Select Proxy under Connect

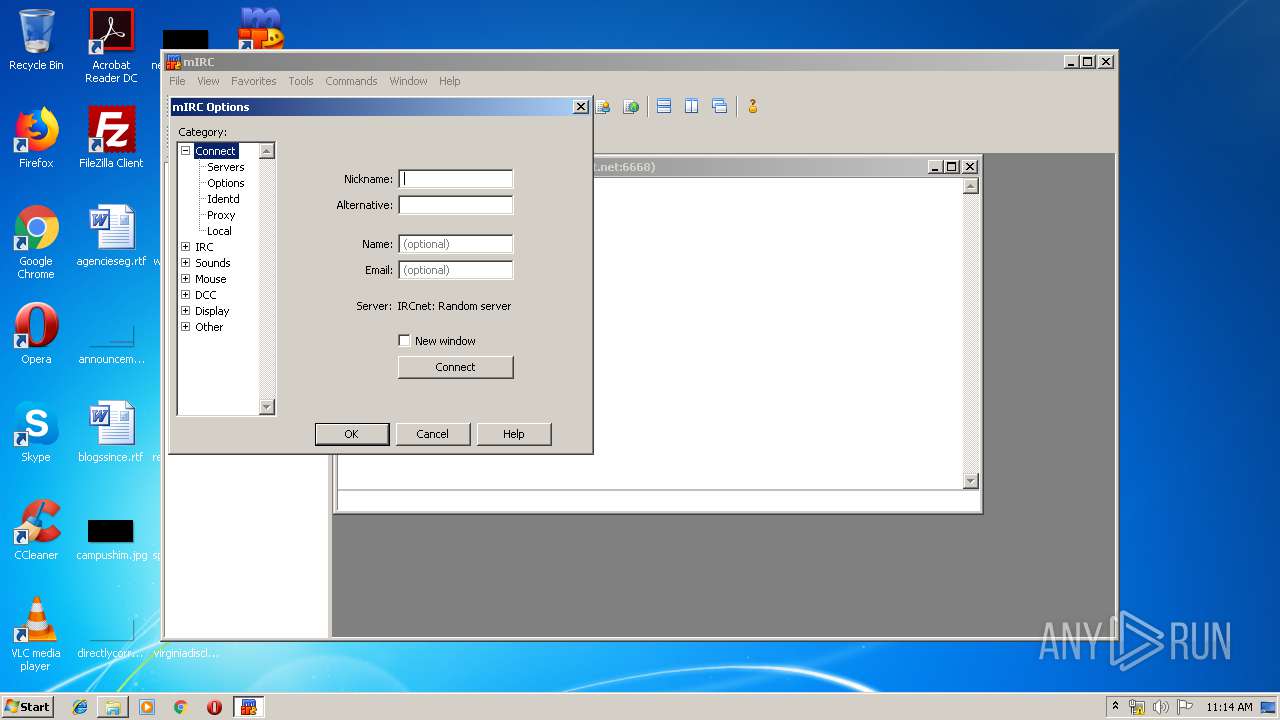tap(221, 215)
